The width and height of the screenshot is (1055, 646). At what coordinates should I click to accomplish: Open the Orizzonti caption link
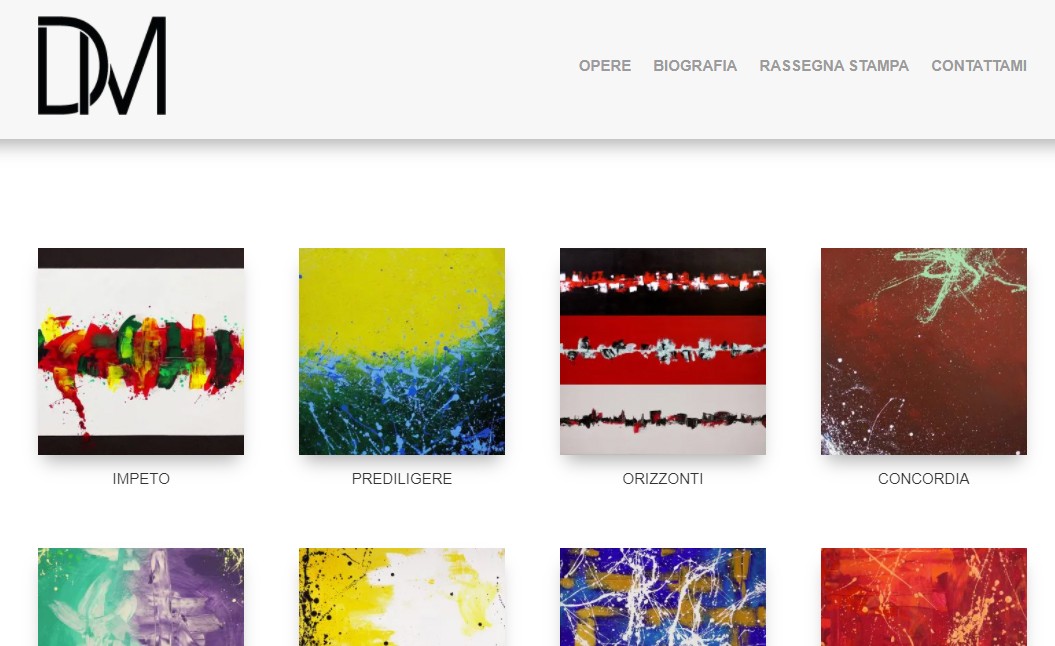tap(663, 478)
